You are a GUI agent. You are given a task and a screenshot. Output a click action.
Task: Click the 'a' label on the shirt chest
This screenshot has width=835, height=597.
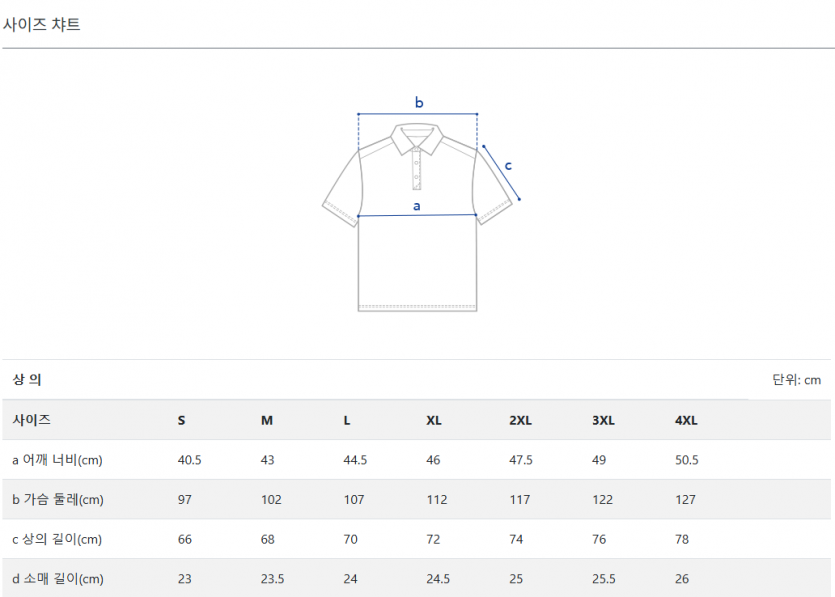417,205
